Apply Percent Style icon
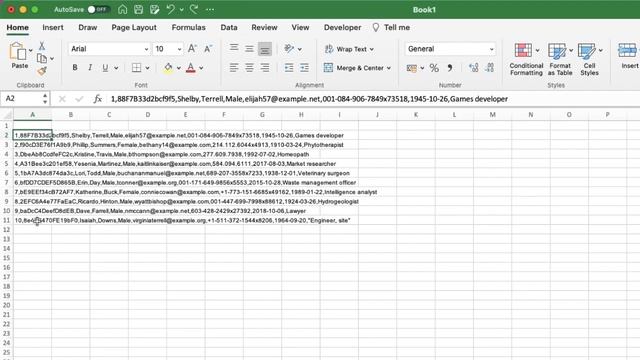Viewport: 640px width, 360px height. coord(434,68)
